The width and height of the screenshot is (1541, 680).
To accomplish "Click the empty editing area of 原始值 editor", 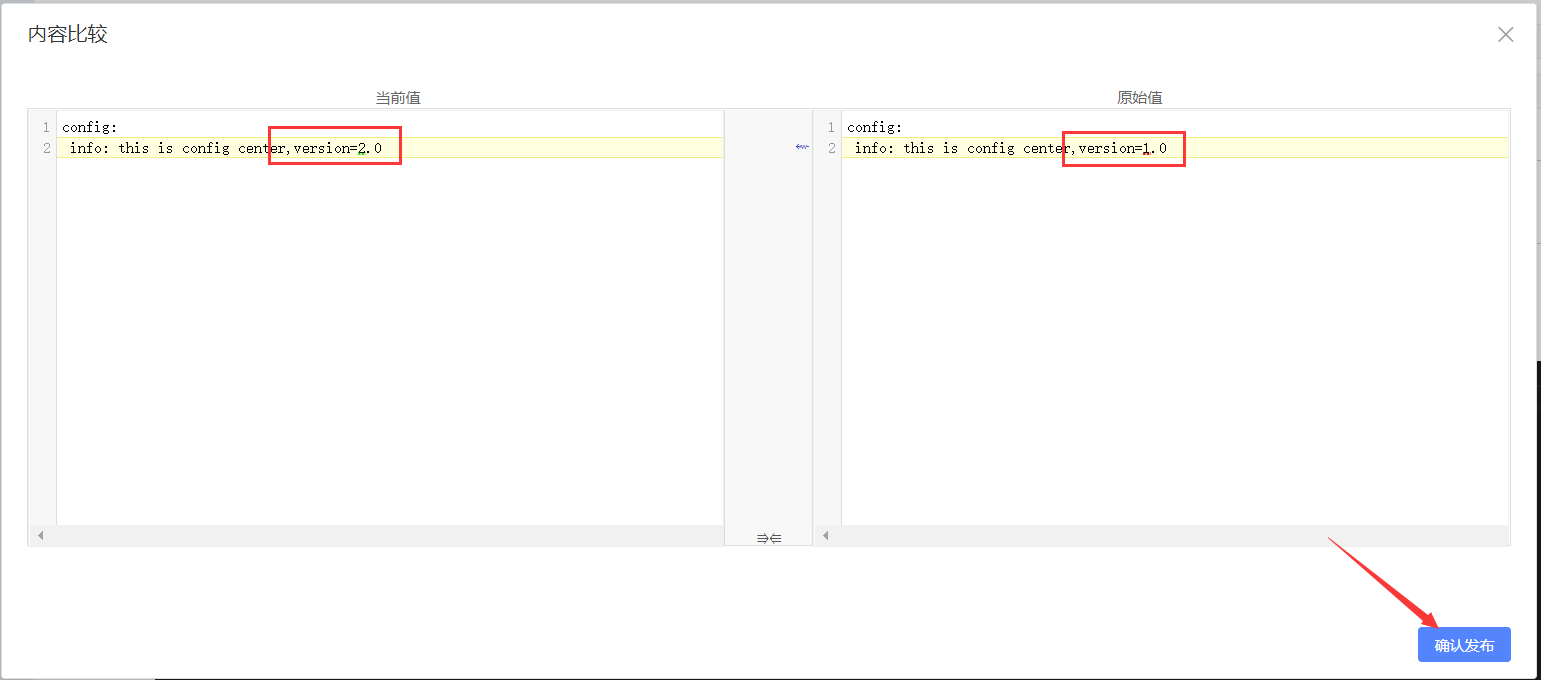I will [1175, 340].
